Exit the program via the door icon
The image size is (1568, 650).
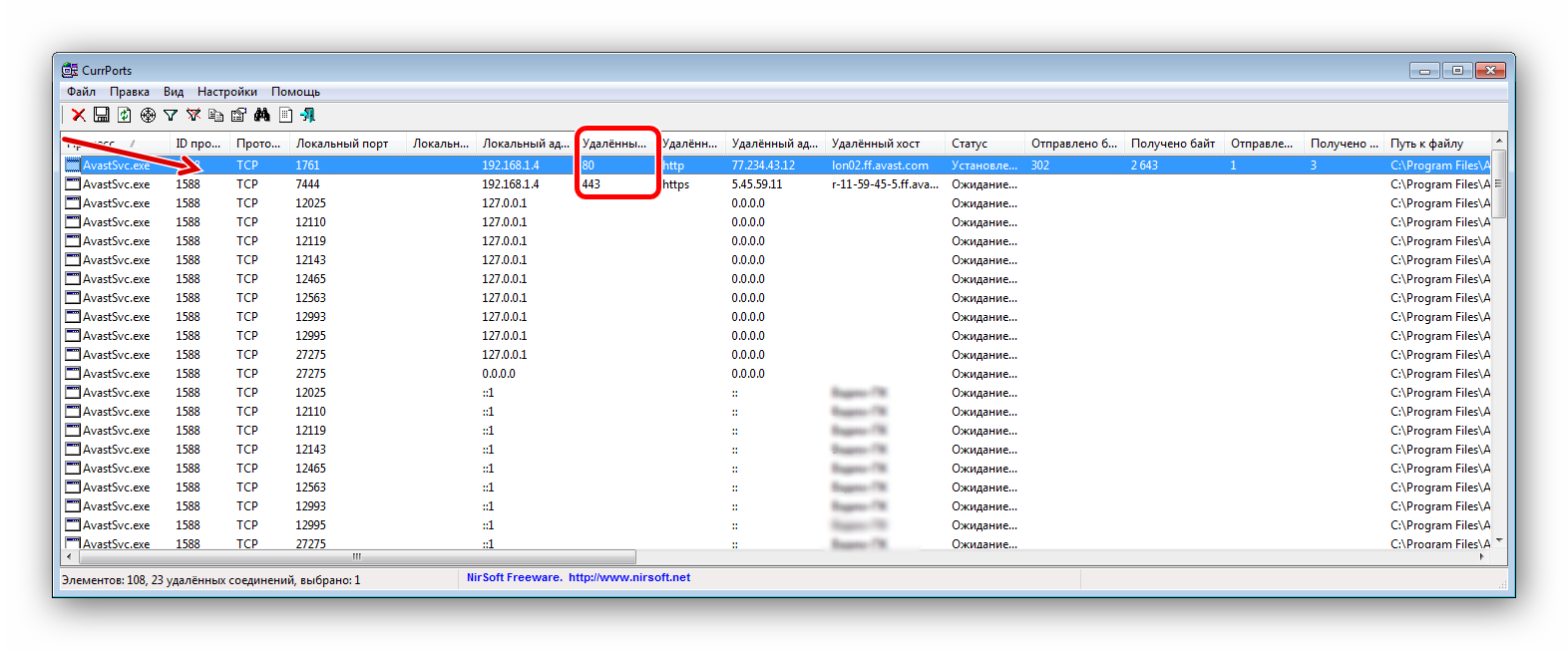pos(308,115)
